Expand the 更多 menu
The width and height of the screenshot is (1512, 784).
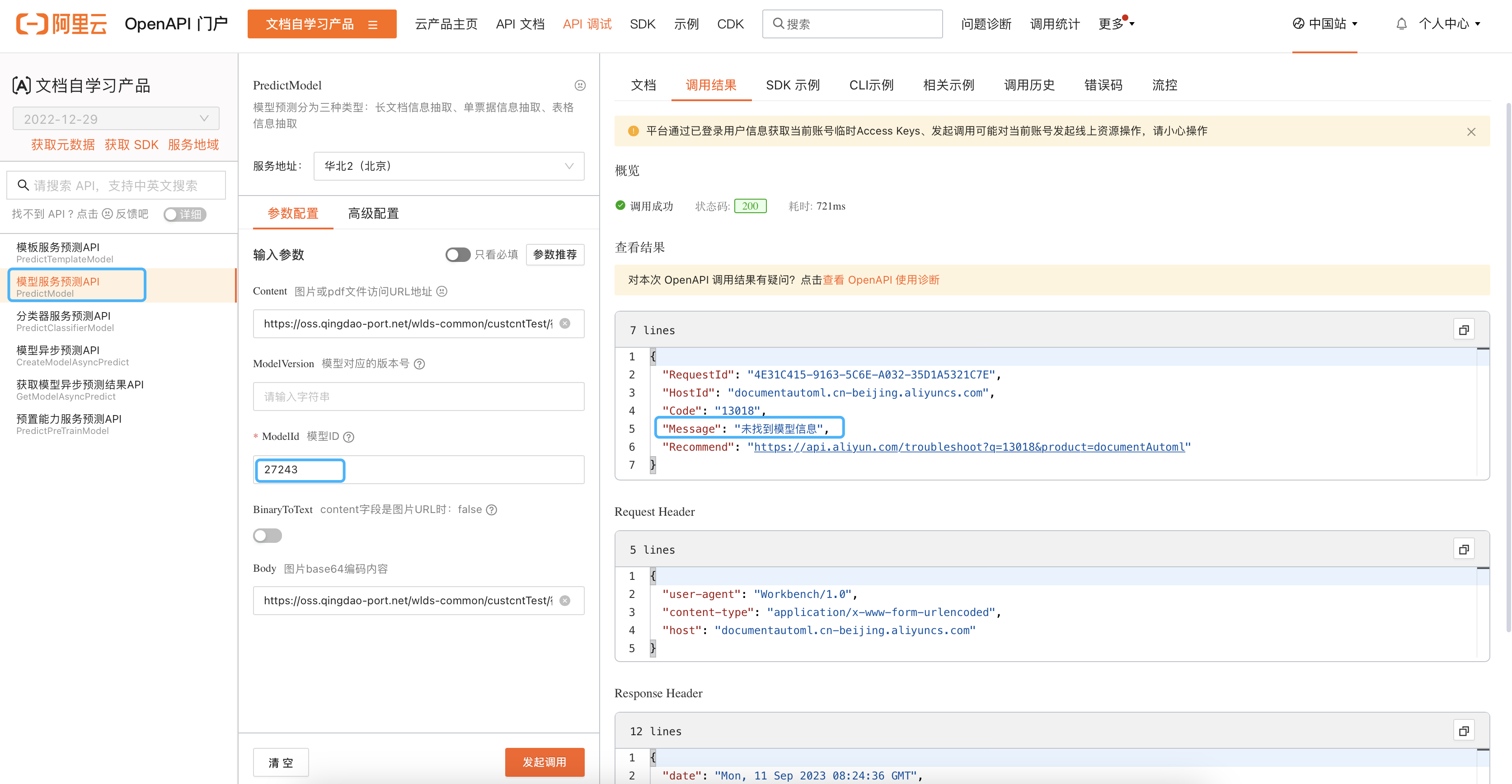click(1117, 24)
